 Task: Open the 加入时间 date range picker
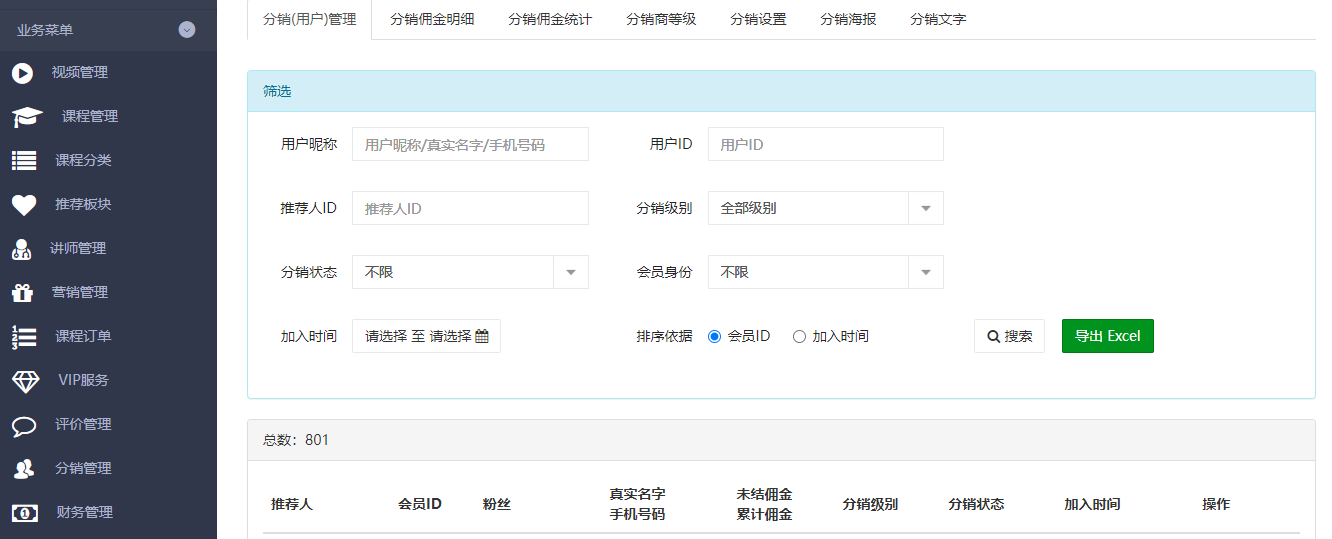point(426,336)
